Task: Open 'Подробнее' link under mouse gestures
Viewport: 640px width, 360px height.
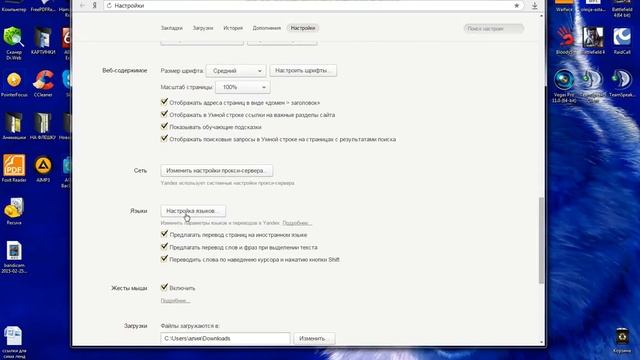Action: point(175,301)
